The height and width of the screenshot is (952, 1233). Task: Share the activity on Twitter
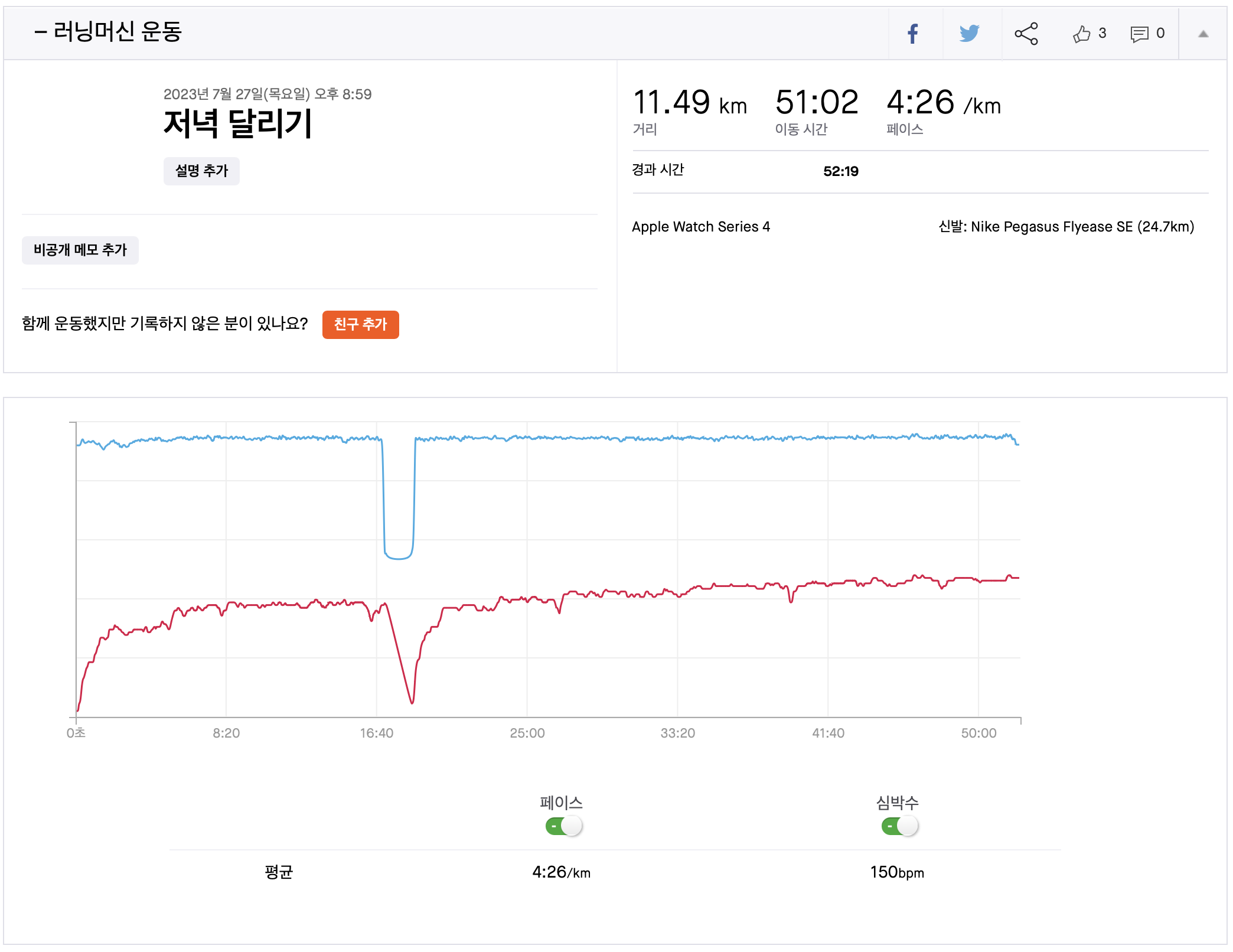[969, 34]
